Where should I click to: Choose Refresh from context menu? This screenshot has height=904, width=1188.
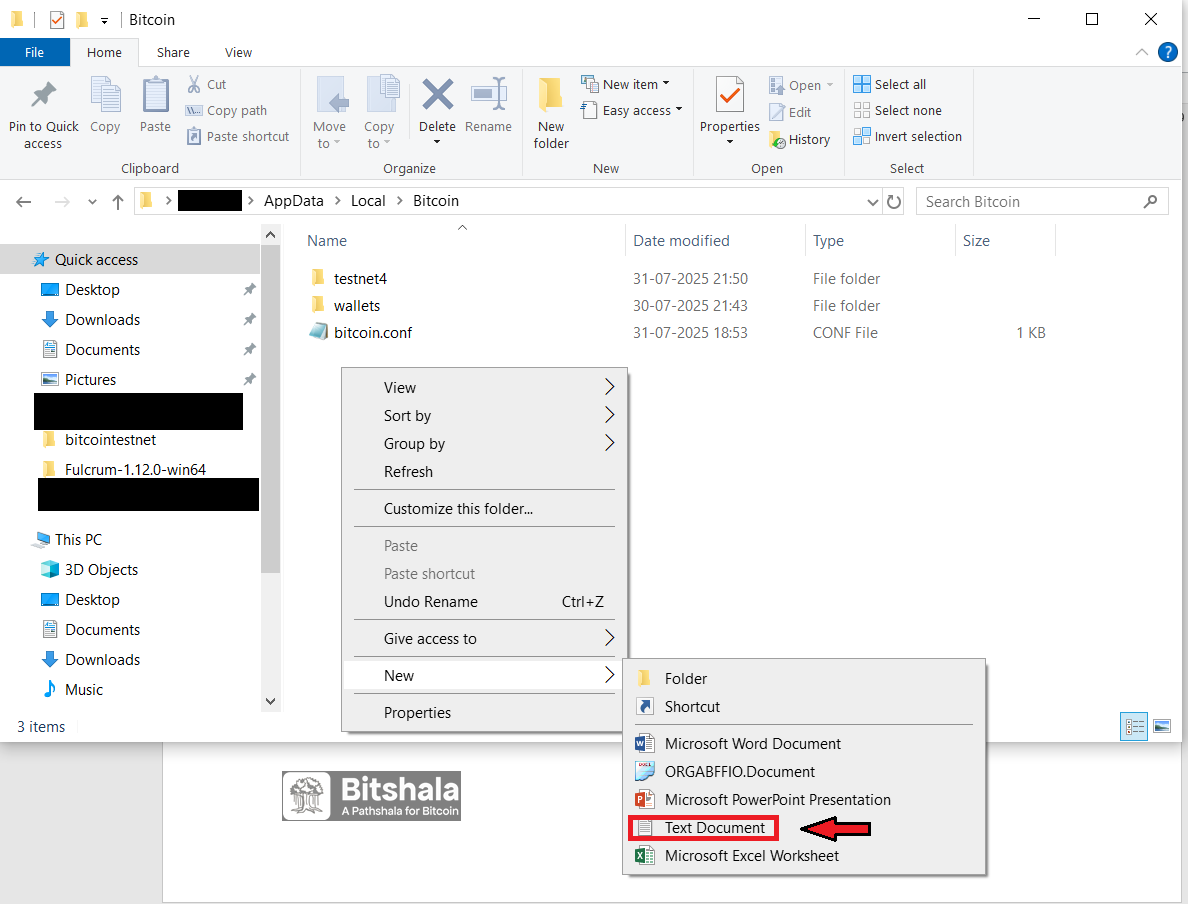(x=485, y=472)
